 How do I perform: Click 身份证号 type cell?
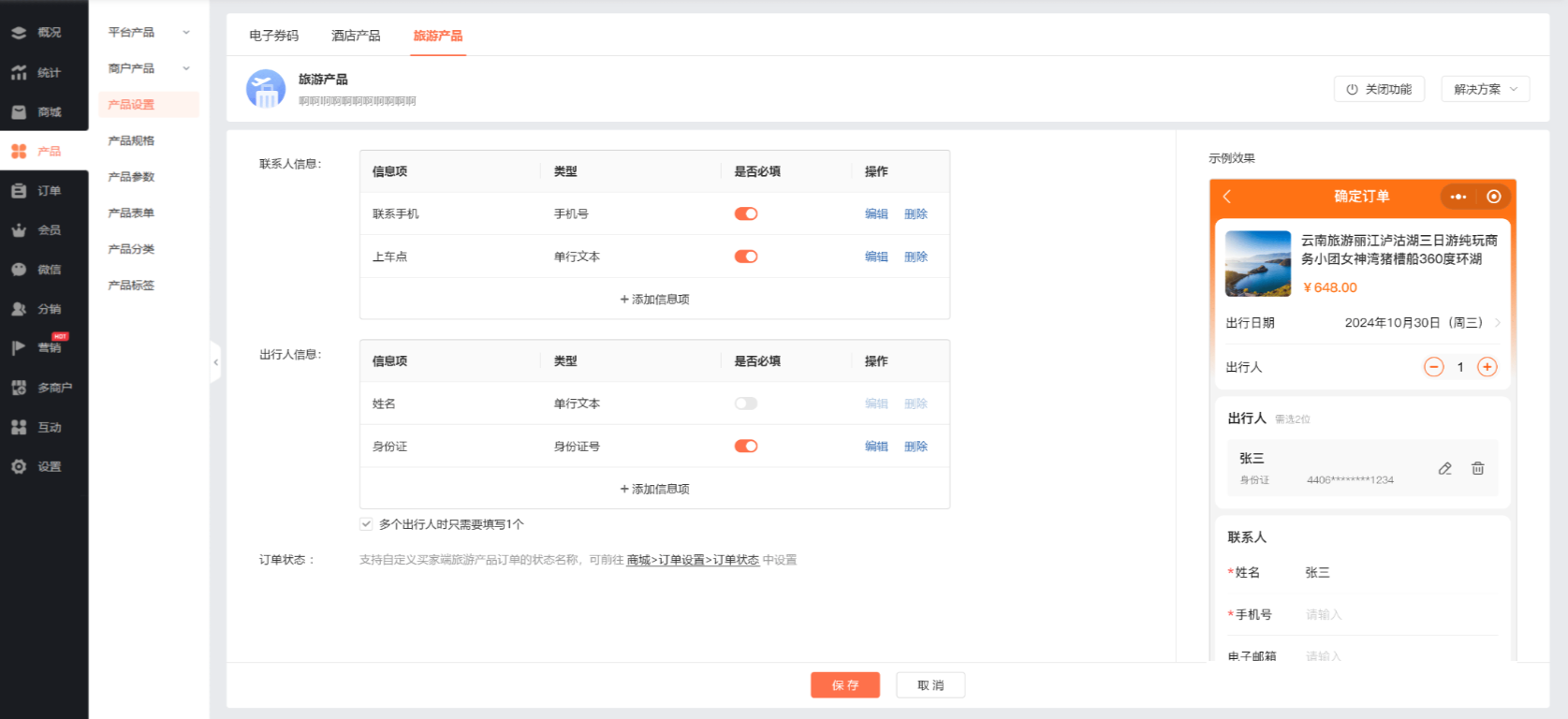click(x=577, y=447)
